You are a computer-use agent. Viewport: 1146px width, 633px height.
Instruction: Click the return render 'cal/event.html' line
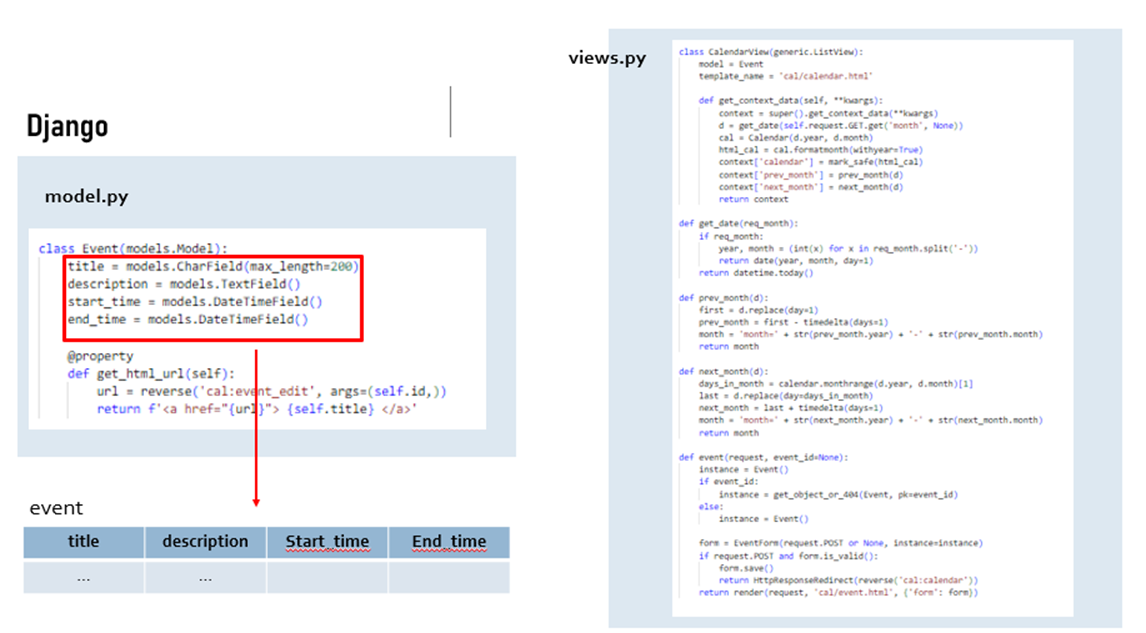point(838,593)
